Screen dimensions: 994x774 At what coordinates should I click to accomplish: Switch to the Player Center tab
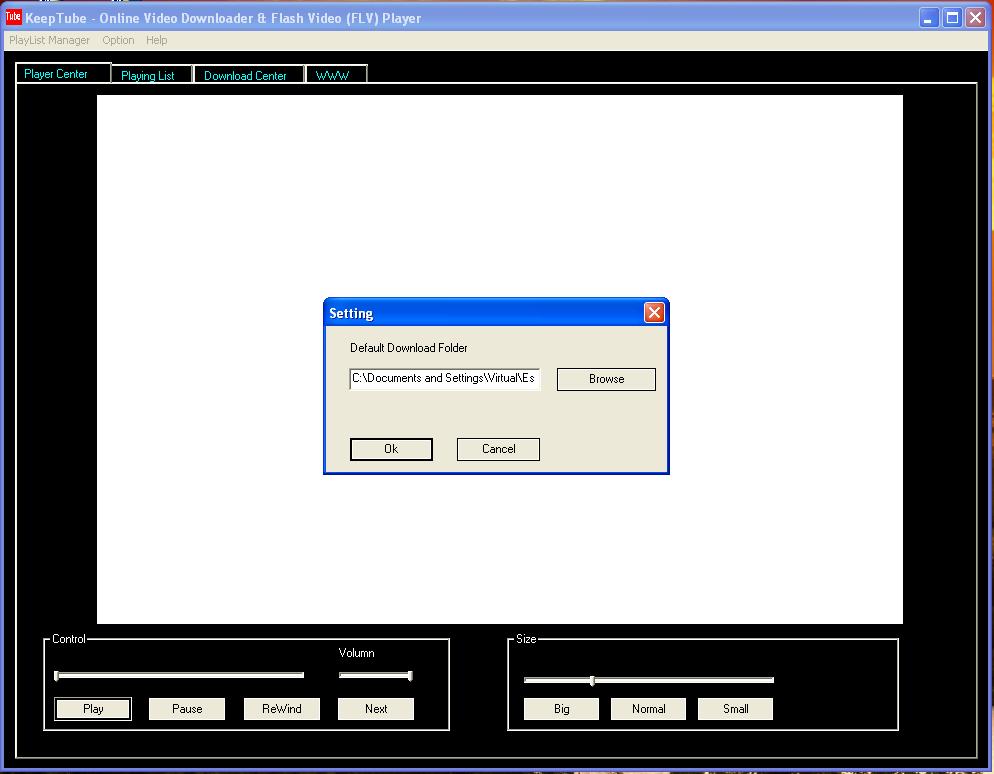(x=63, y=73)
